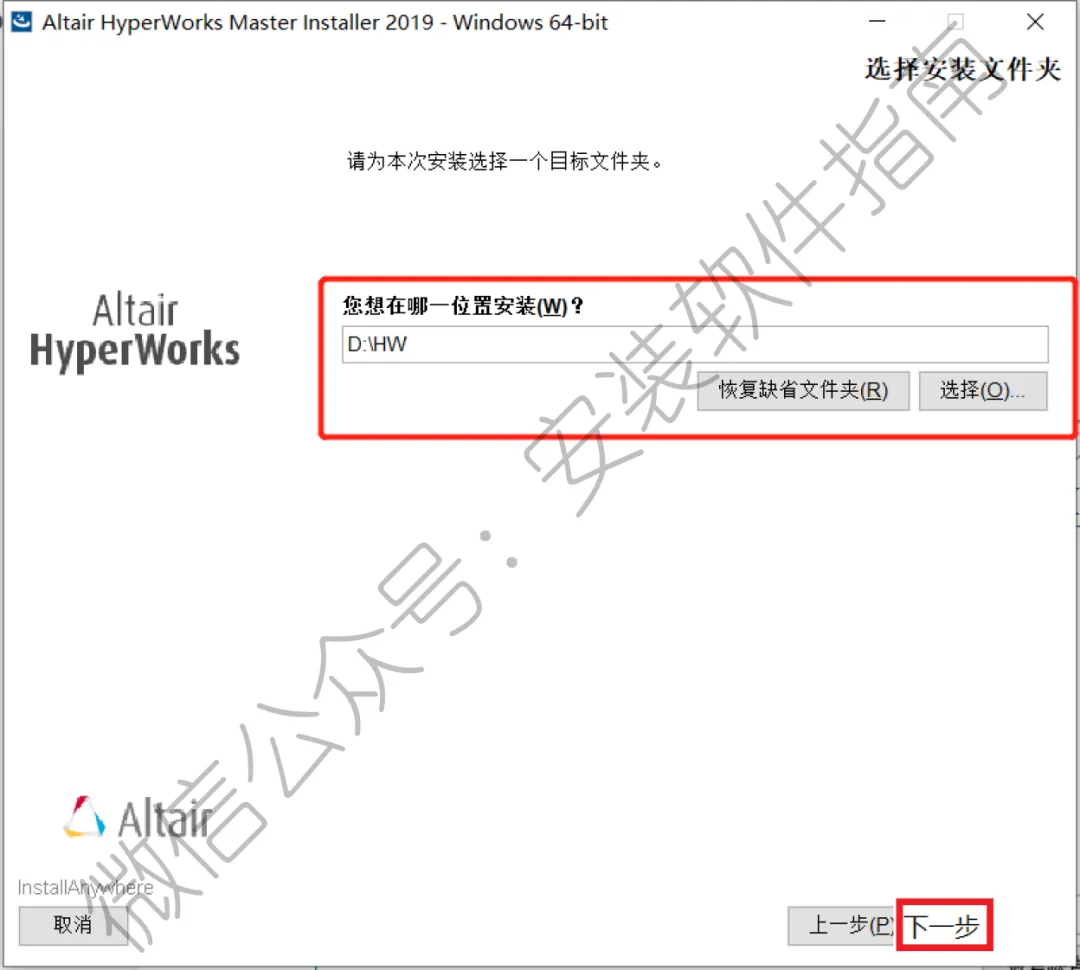The image size is (1080, 970).
Task: Go back with 上一步(P) button
Action: pos(843,925)
